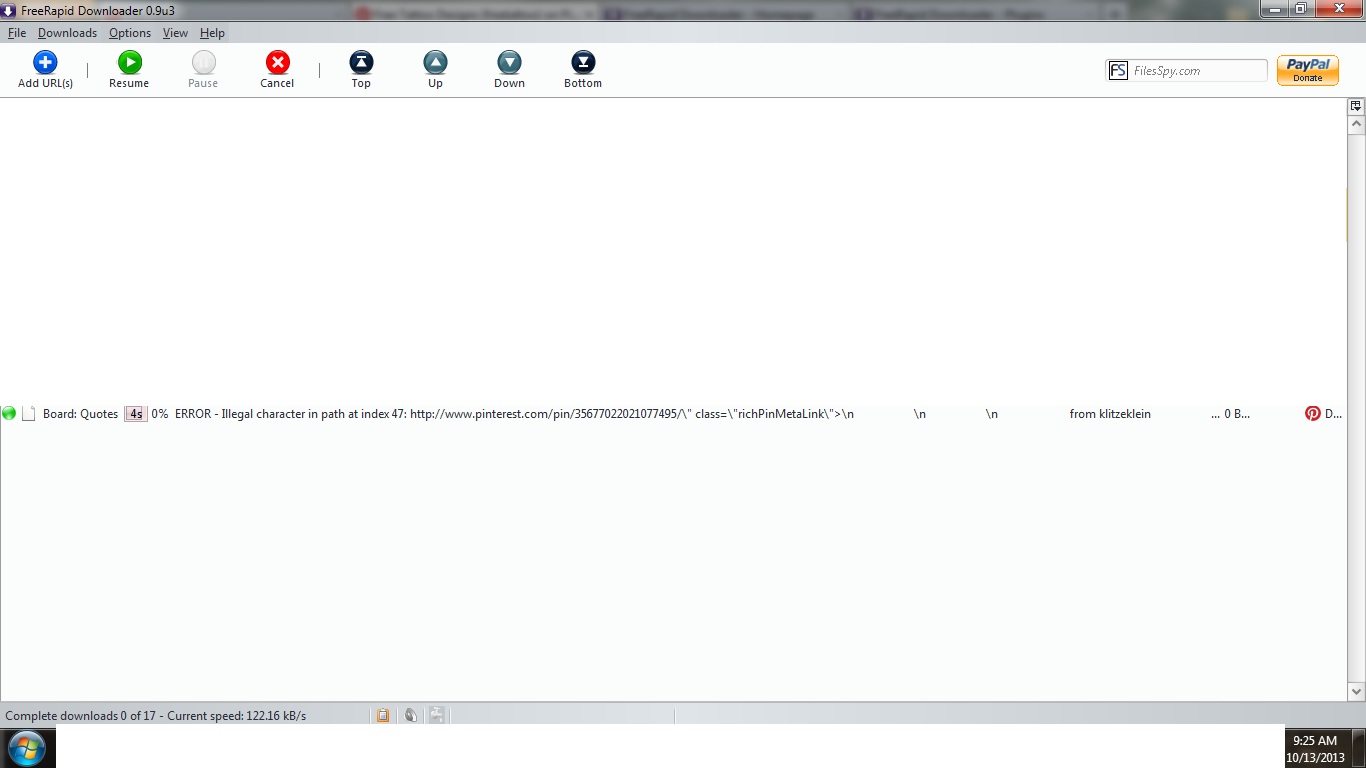Move the item to Top of queue
Viewport: 1366px width, 768px height.
tap(361, 64)
